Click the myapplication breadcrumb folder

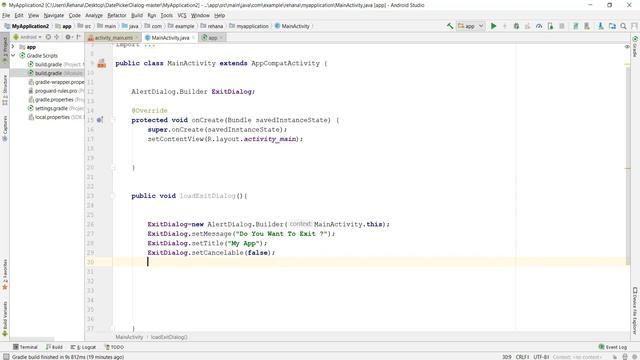pos(249,26)
